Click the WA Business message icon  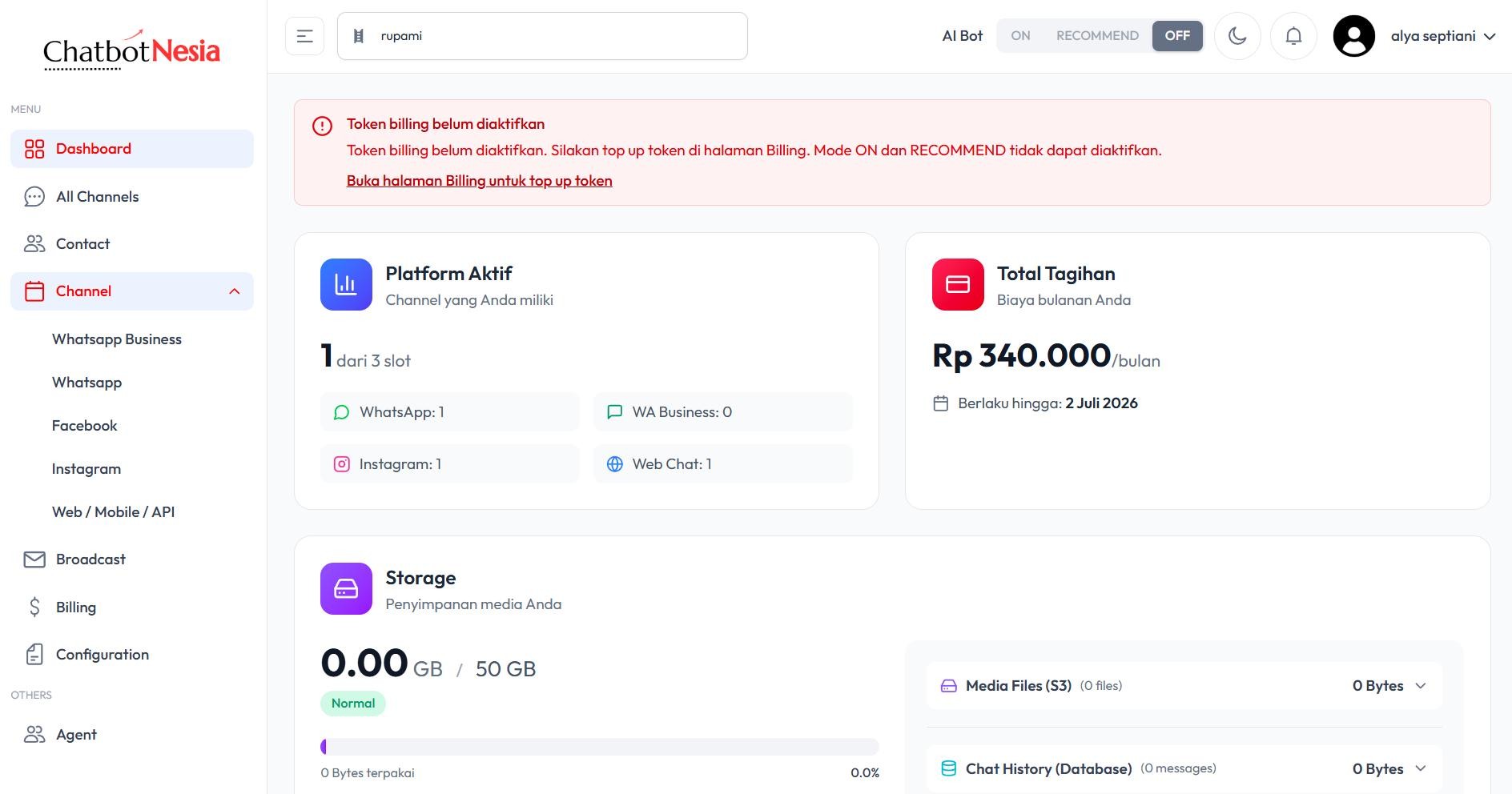click(x=615, y=412)
